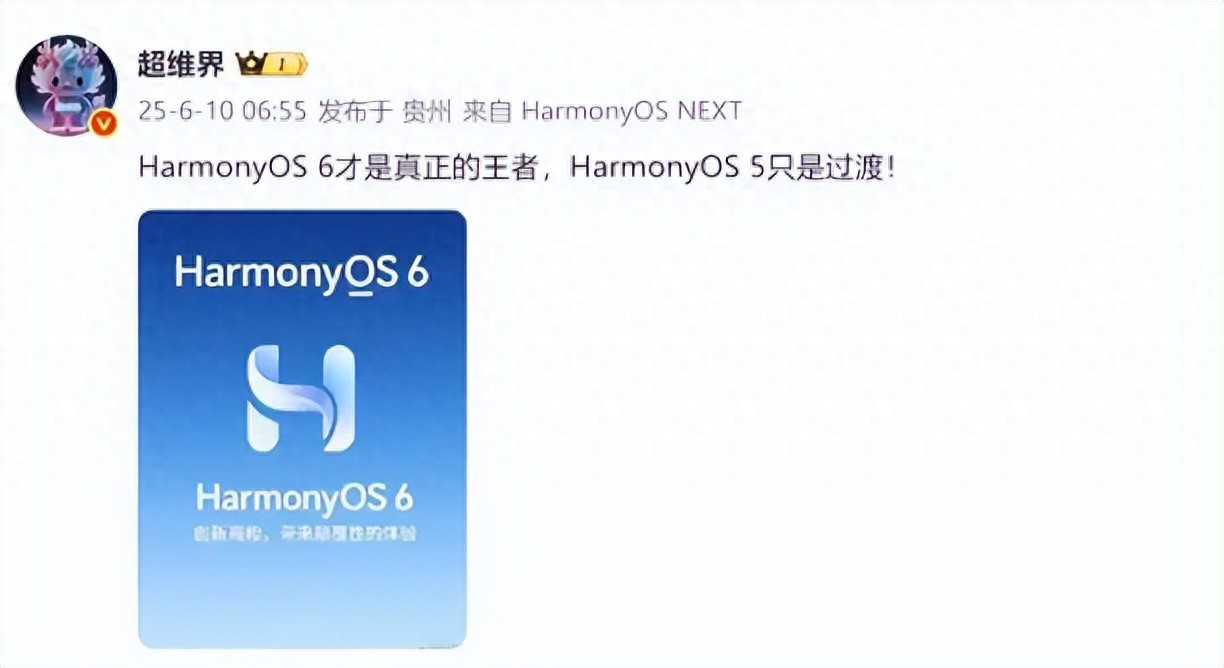Click the 来自 source label
The image size is (1224, 668).
[487, 111]
